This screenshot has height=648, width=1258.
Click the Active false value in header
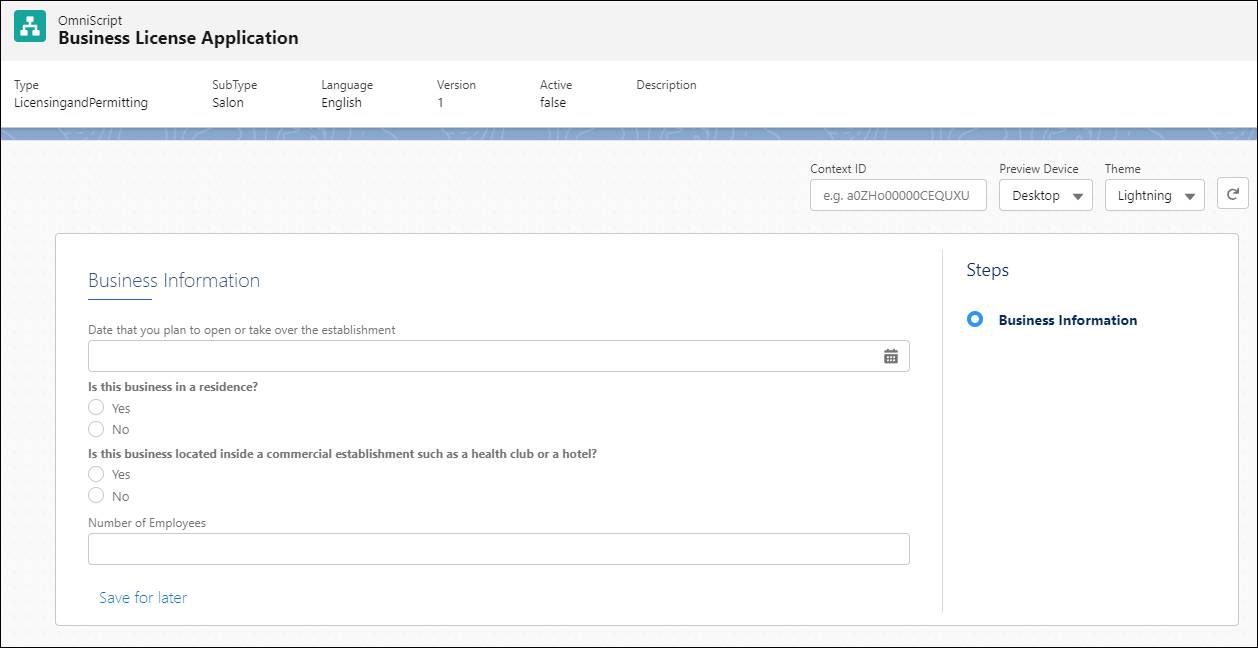553,101
